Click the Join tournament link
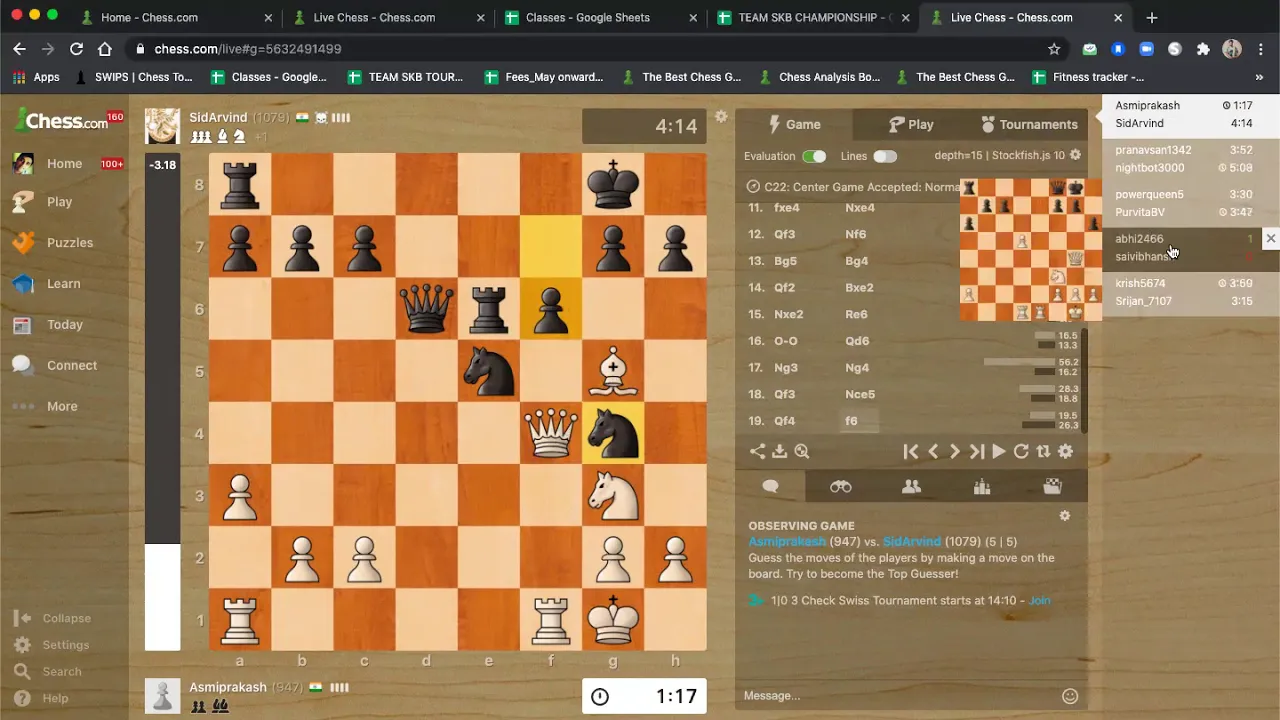This screenshot has height=720, width=1280. click(1039, 600)
